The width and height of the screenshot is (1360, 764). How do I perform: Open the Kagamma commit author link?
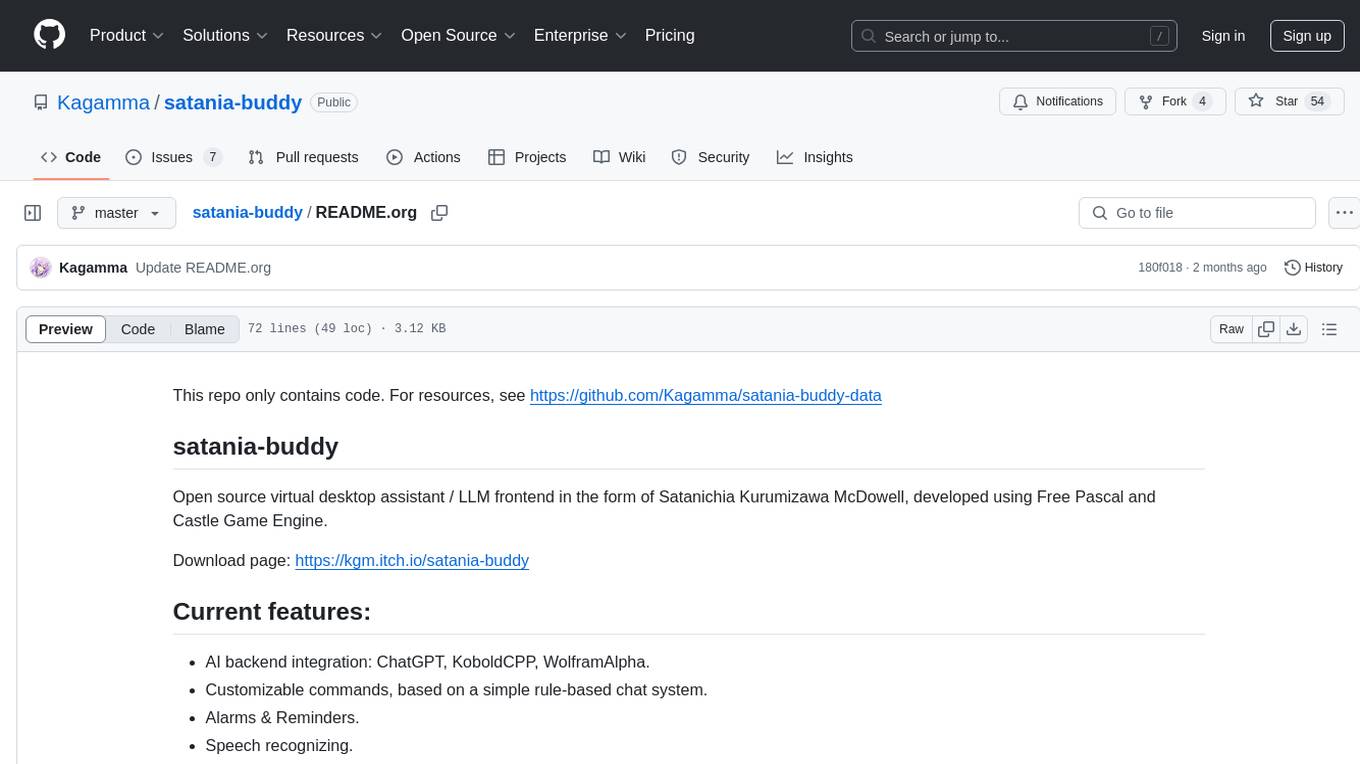tap(93, 268)
